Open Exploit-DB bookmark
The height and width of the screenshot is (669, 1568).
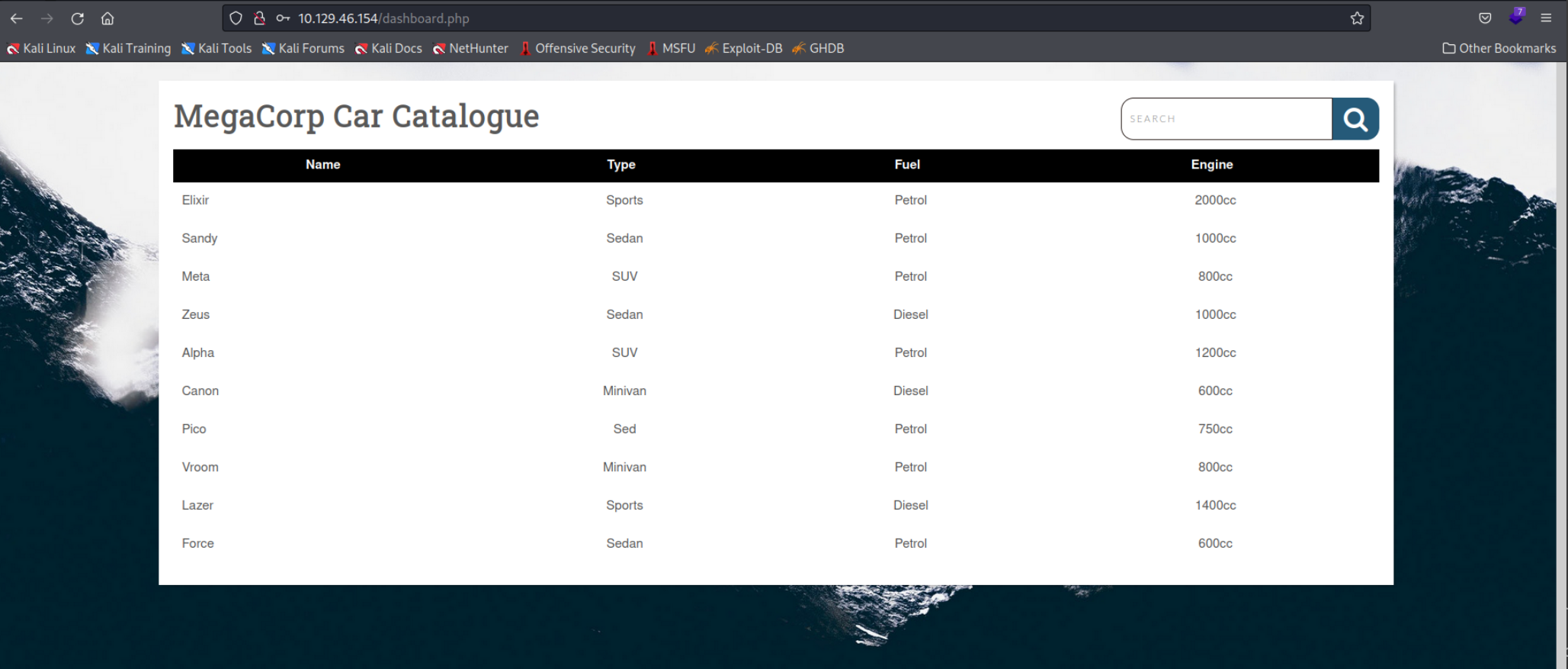pos(744,48)
